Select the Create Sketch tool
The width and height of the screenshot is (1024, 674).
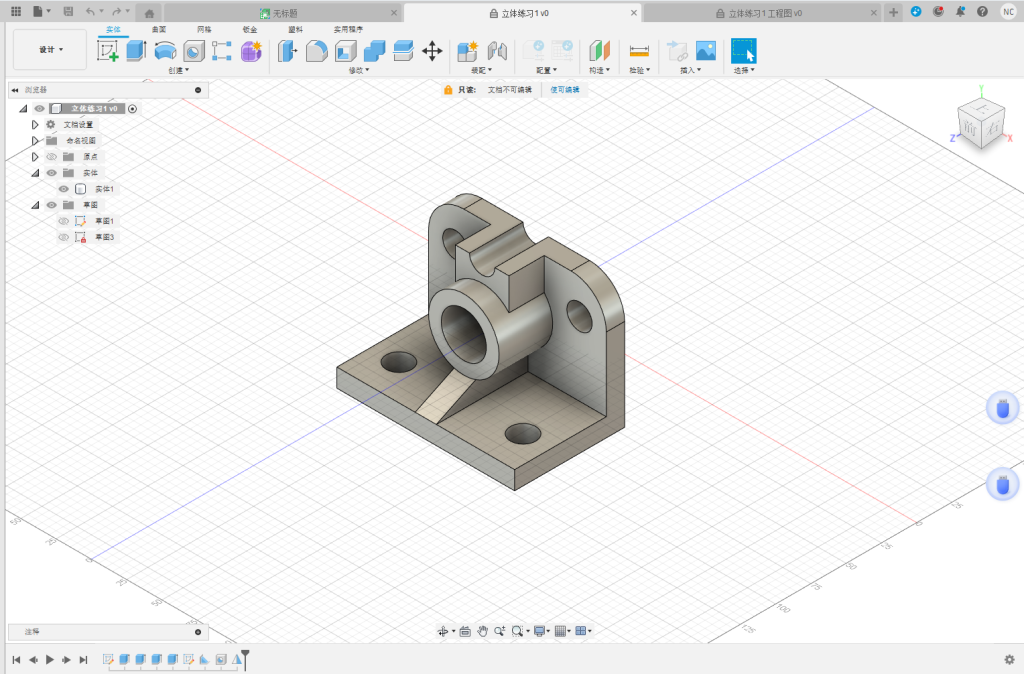(107, 51)
